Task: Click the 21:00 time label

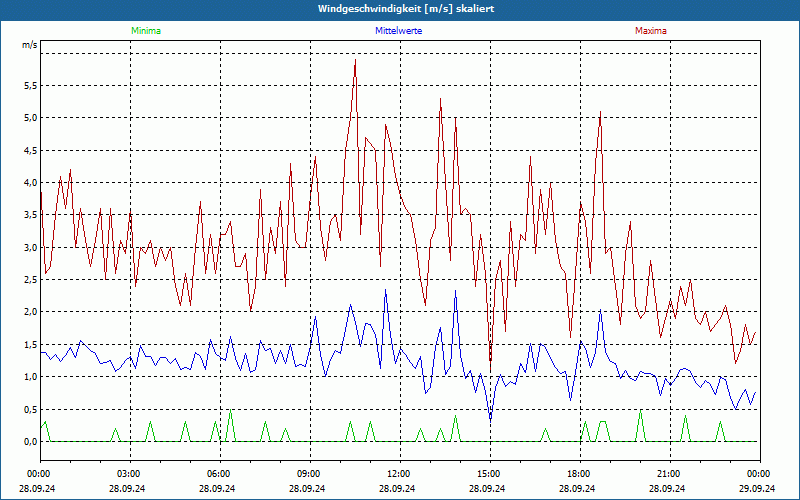Action: pyautogui.click(x=670, y=474)
